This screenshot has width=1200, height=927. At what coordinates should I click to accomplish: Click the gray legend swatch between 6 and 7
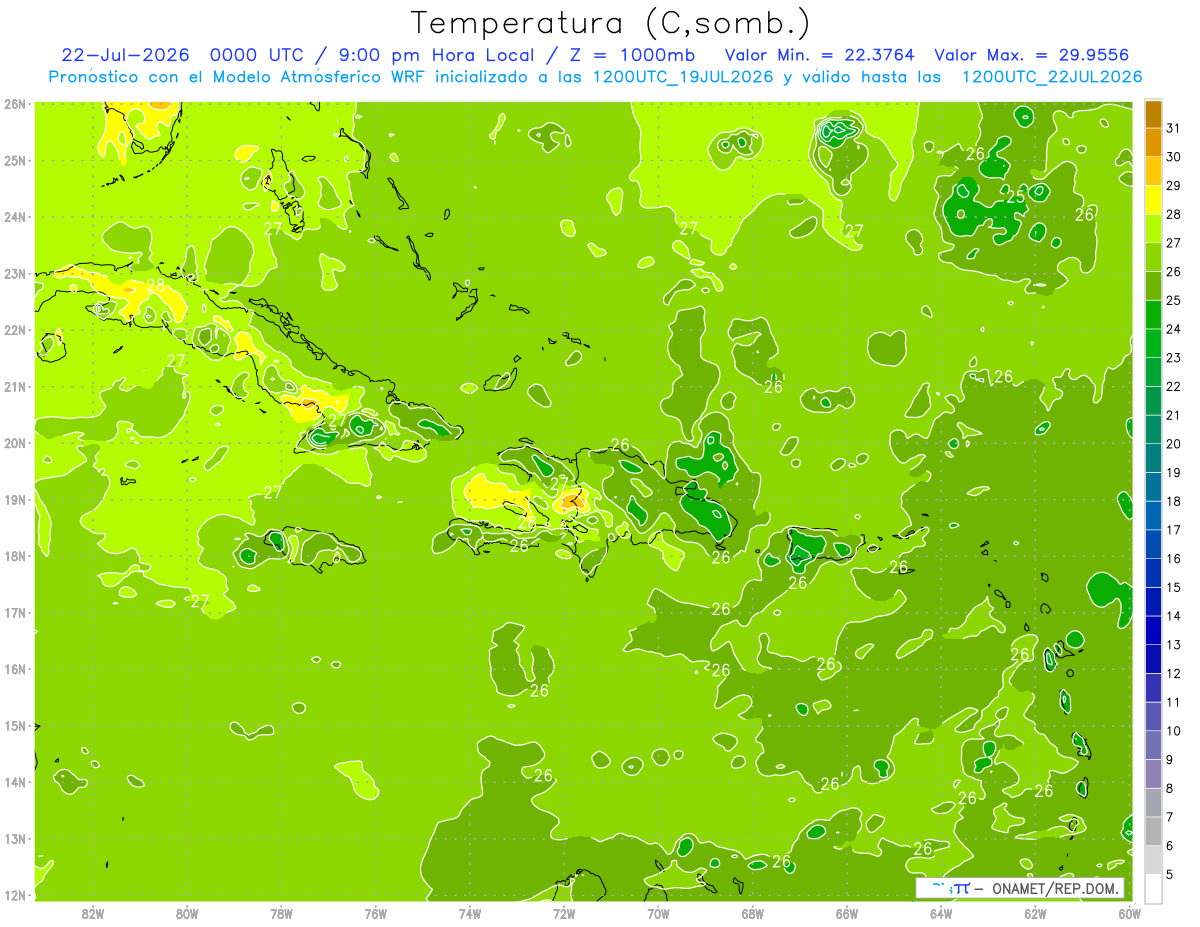pos(1153,831)
